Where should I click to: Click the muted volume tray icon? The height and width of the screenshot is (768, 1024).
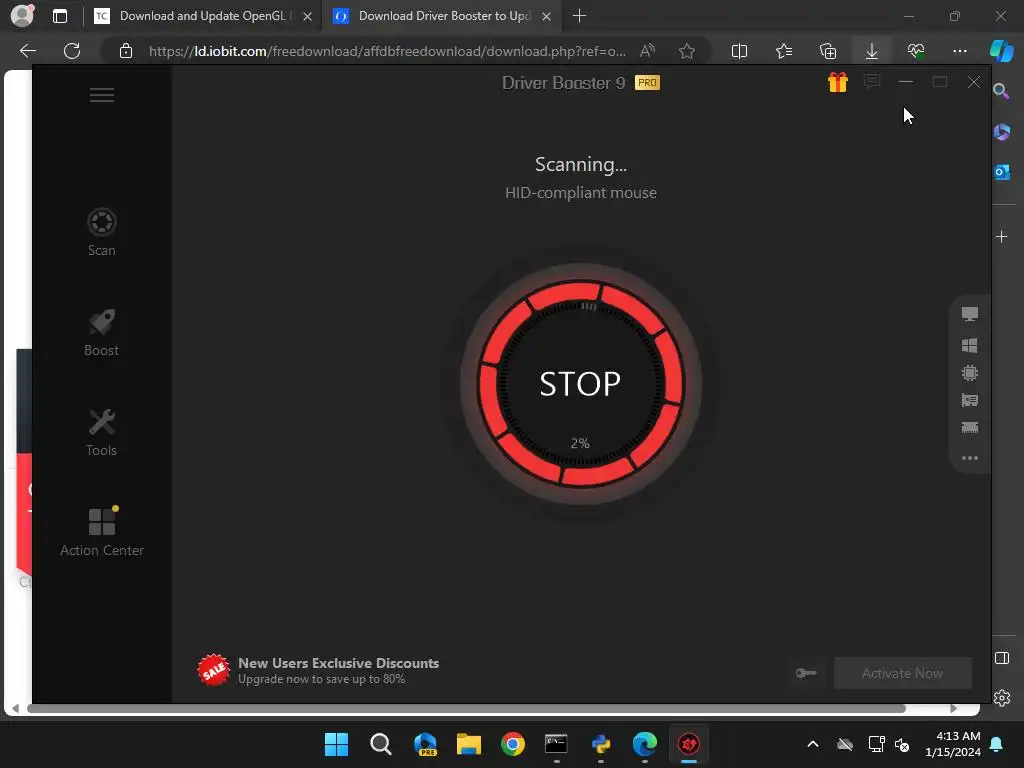tap(902, 744)
